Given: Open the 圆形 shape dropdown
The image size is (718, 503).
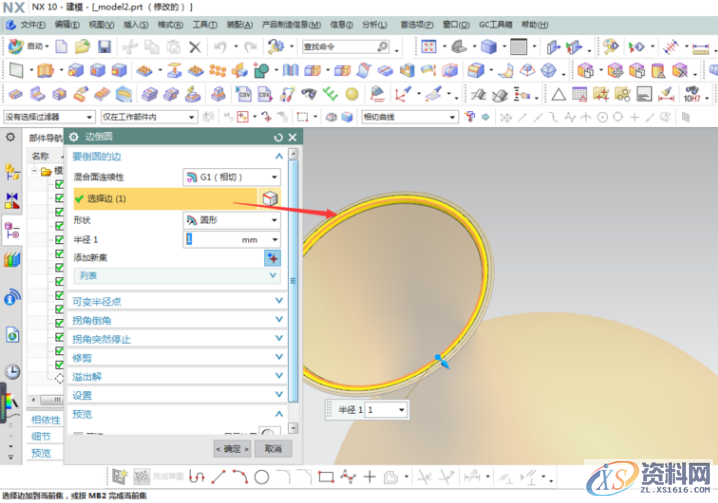Looking at the screenshot, I should 231,219.
